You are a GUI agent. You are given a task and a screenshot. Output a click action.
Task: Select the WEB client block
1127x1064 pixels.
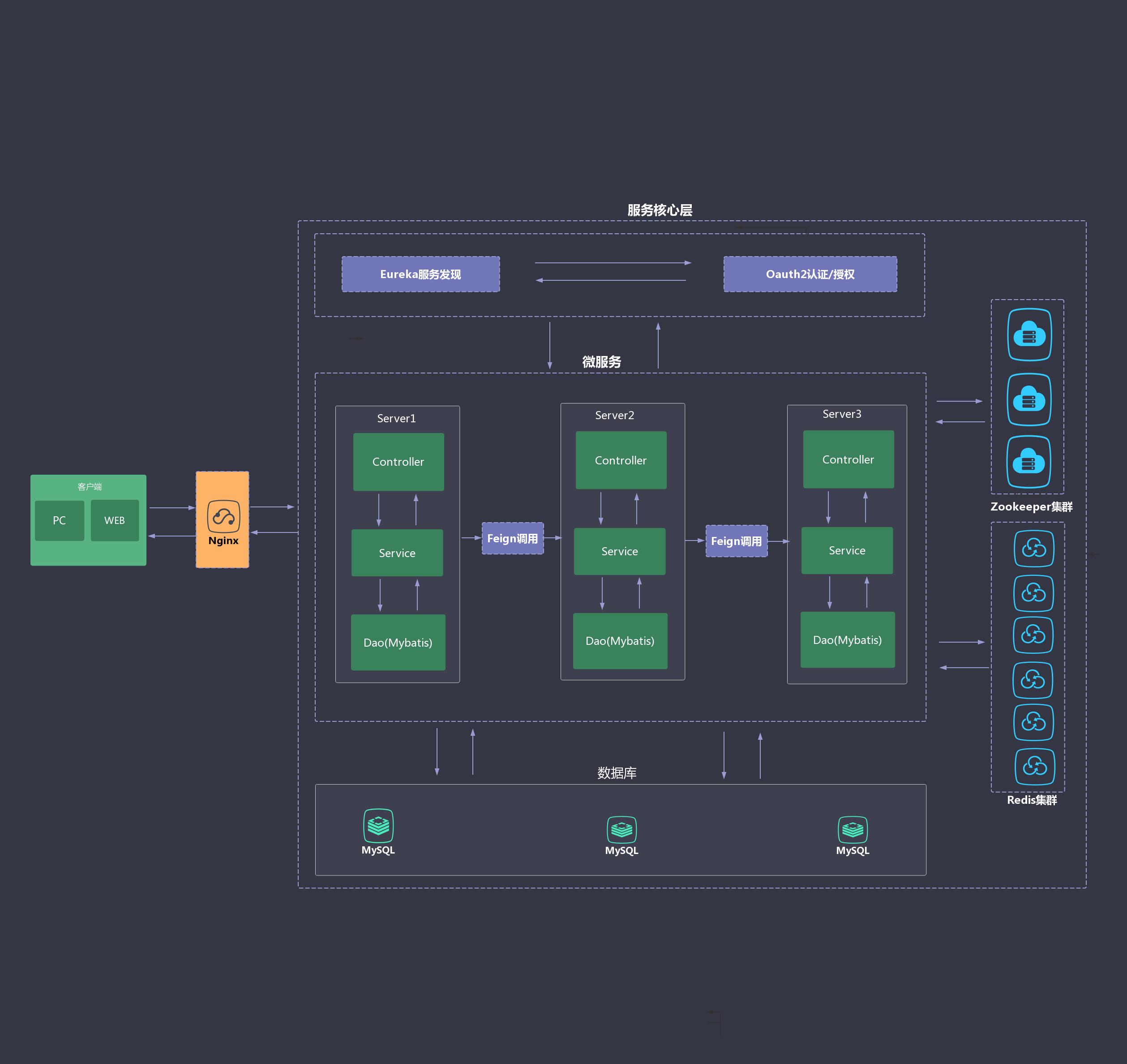(x=115, y=521)
